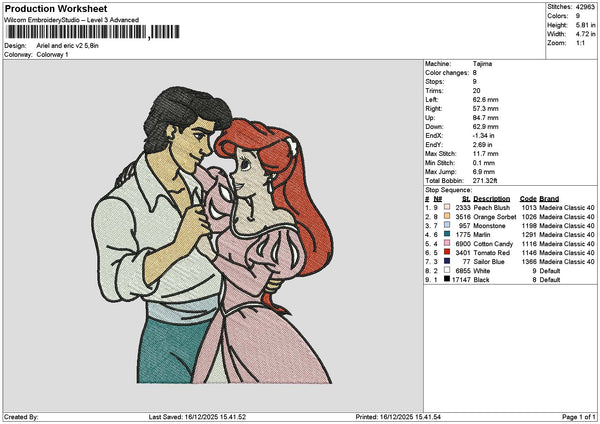
Task: Click the Down value 62.9 mm
Action: (x=485, y=127)
